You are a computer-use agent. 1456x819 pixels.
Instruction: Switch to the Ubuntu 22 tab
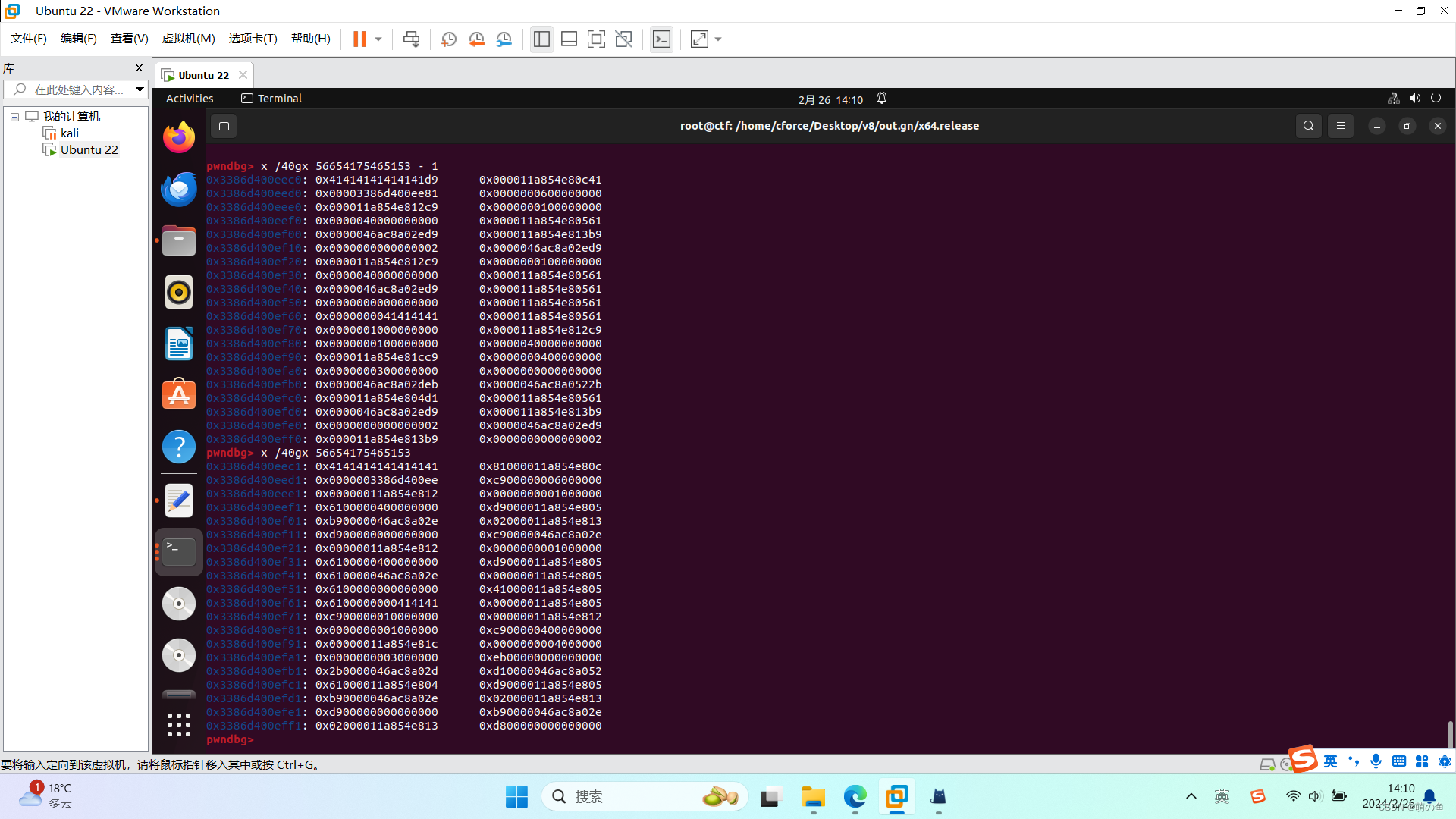click(203, 75)
